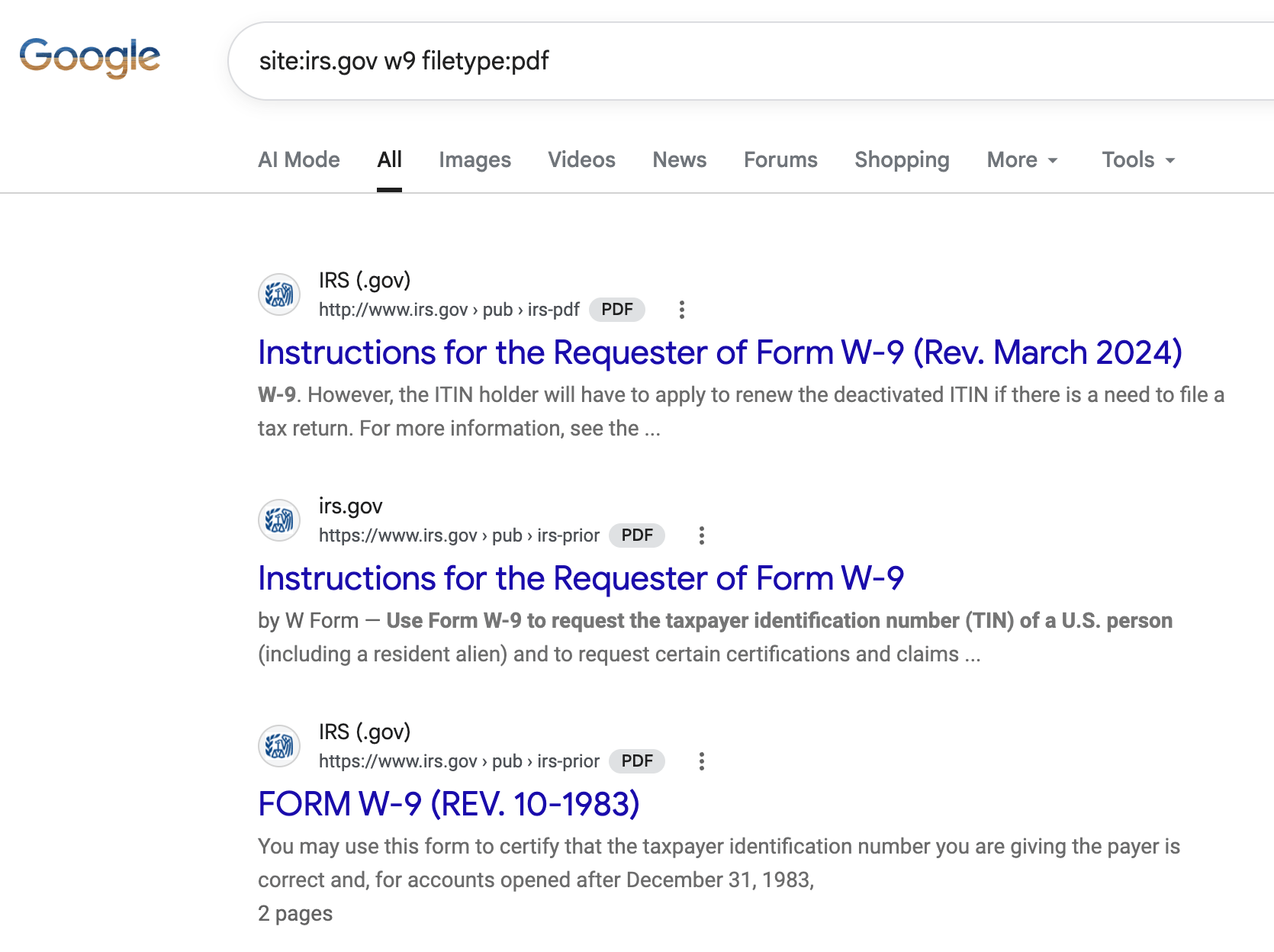Click the irs.gov result's irs-prior URL breadcrumb

458,535
